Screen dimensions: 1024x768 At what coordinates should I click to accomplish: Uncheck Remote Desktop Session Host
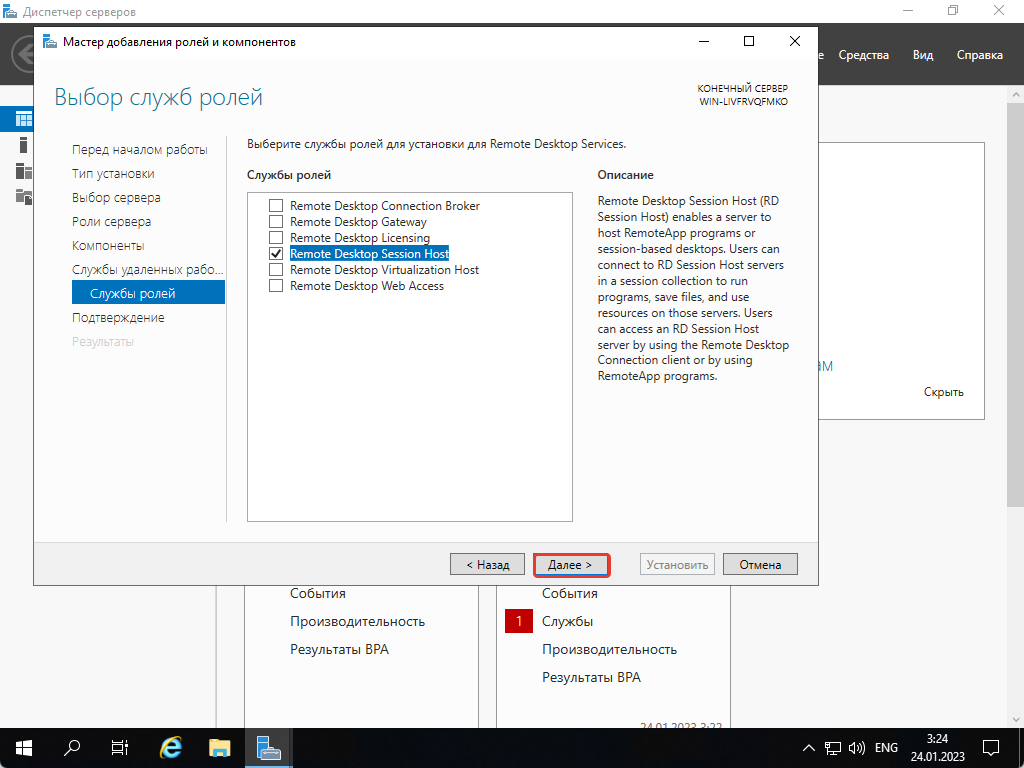(x=276, y=254)
